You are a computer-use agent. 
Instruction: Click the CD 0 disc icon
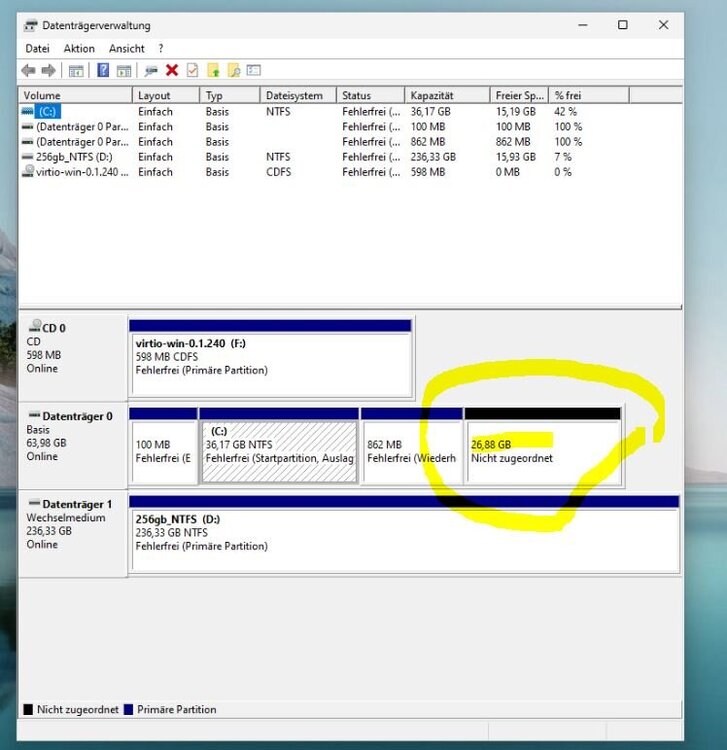34,326
